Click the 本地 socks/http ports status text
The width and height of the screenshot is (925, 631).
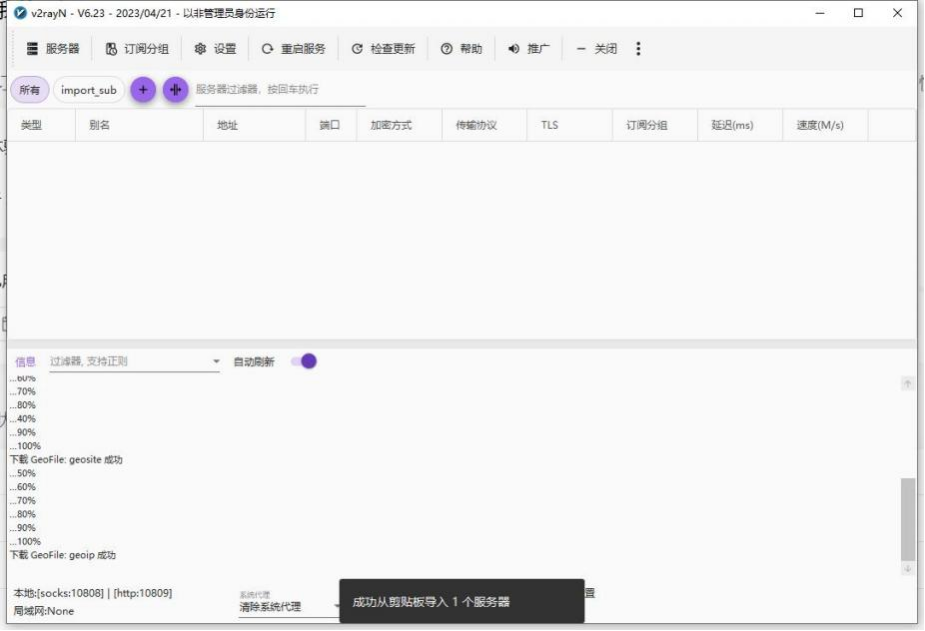[x=93, y=593]
